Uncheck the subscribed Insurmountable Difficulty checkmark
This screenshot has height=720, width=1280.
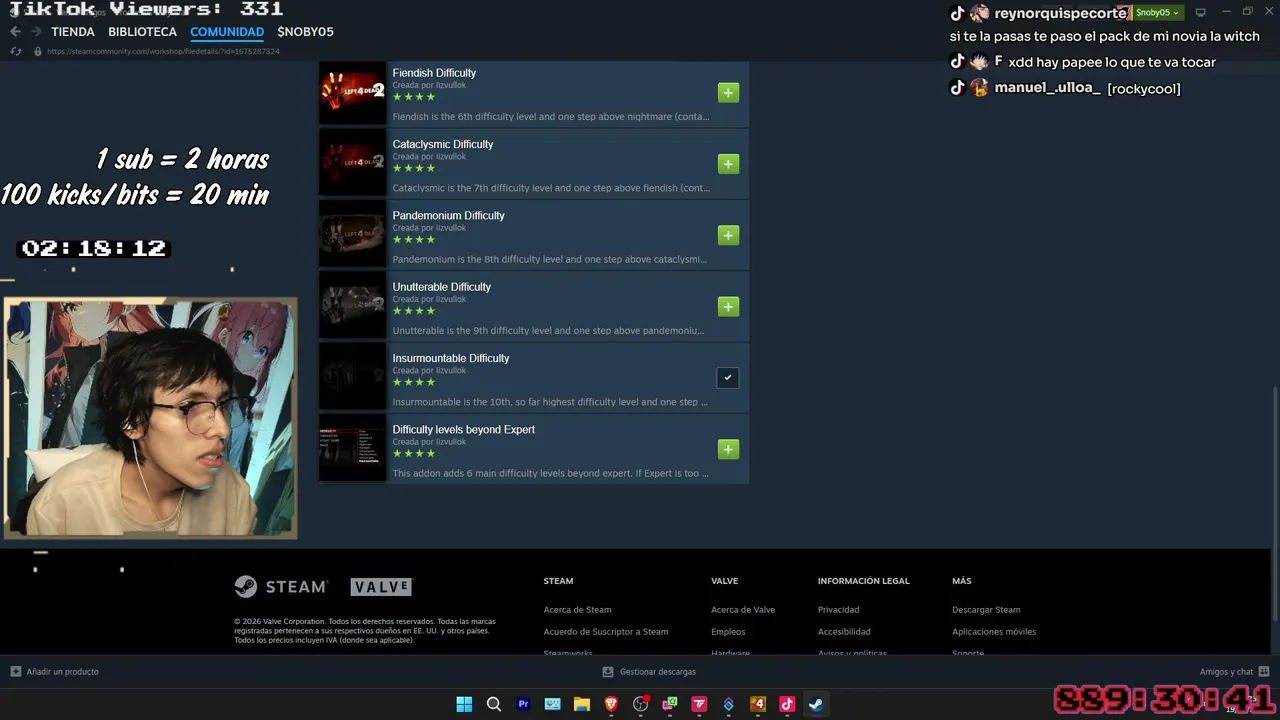(728, 378)
